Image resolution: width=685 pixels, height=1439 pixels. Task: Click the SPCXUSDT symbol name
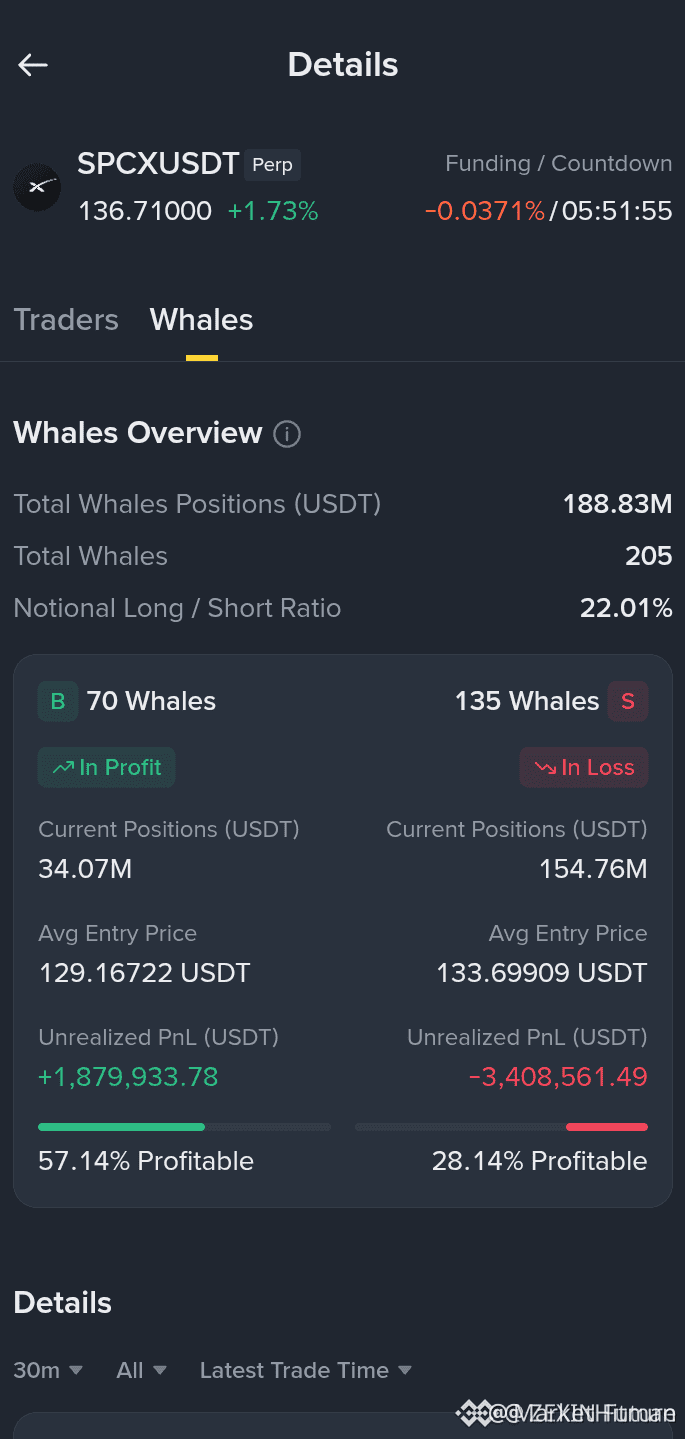(x=158, y=163)
